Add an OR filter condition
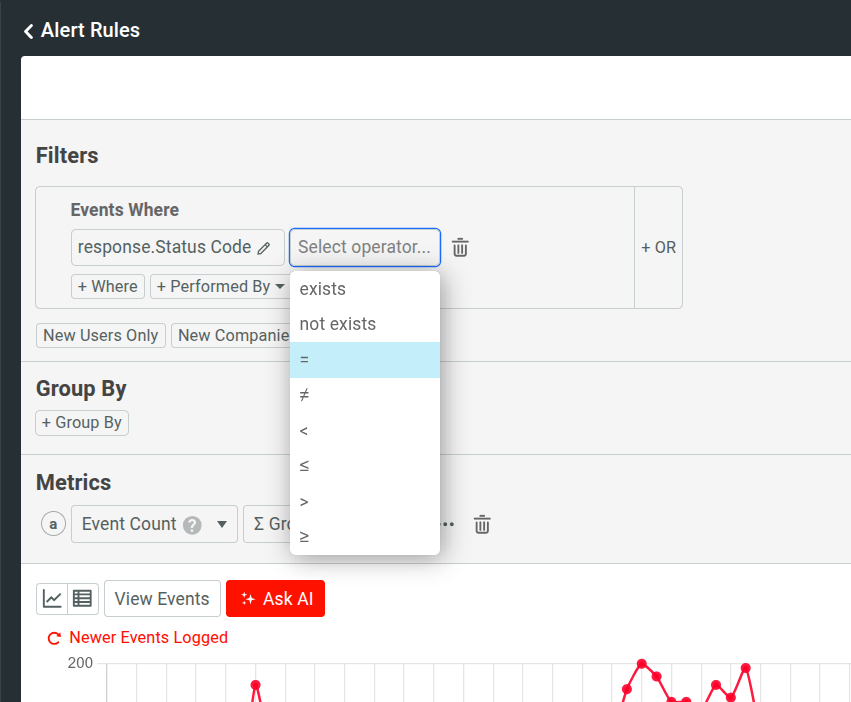This screenshot has width=851, height=702. [x=658, y=248]
